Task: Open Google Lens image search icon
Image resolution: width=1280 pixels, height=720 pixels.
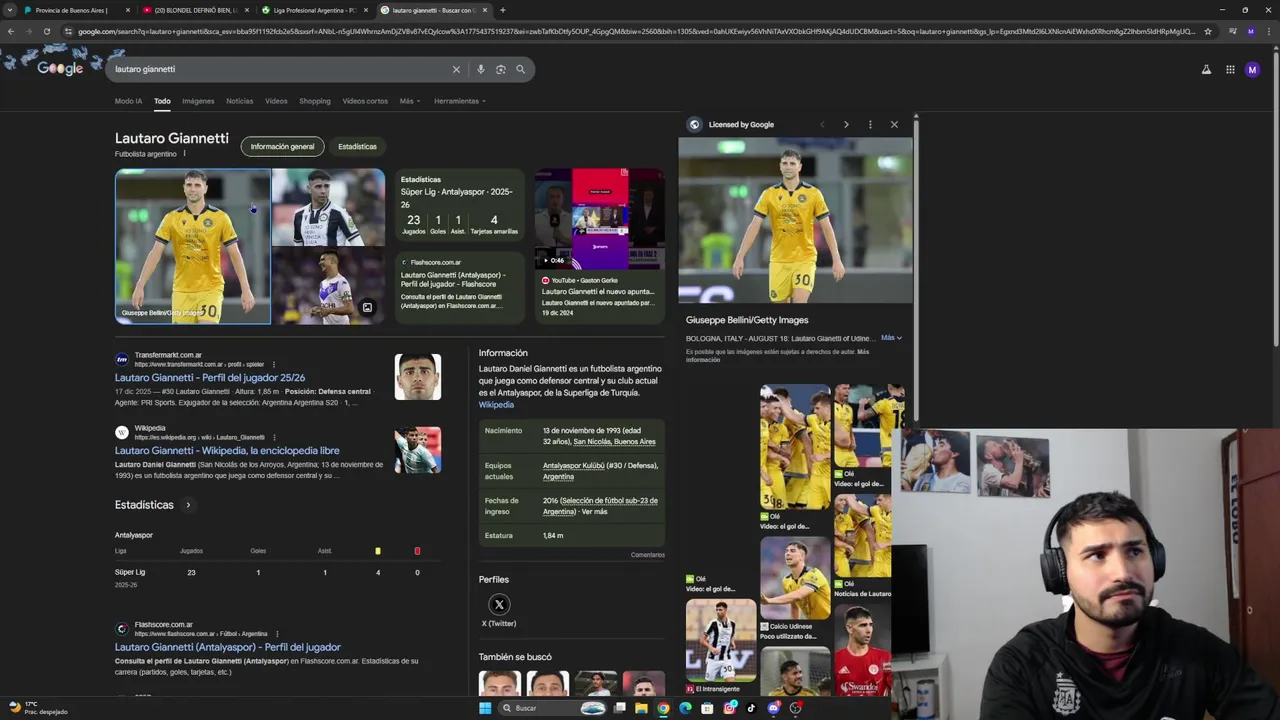Action: (501, 69)
